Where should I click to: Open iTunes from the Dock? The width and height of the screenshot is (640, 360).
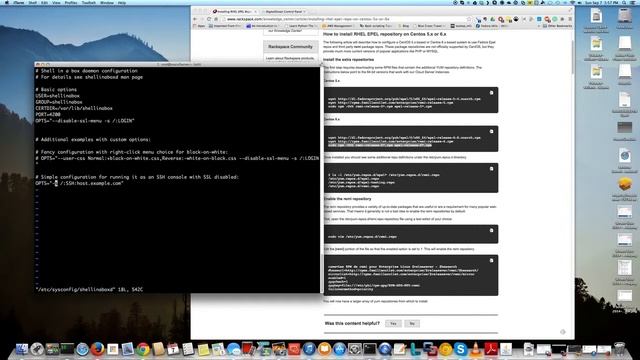coord(309,349)
